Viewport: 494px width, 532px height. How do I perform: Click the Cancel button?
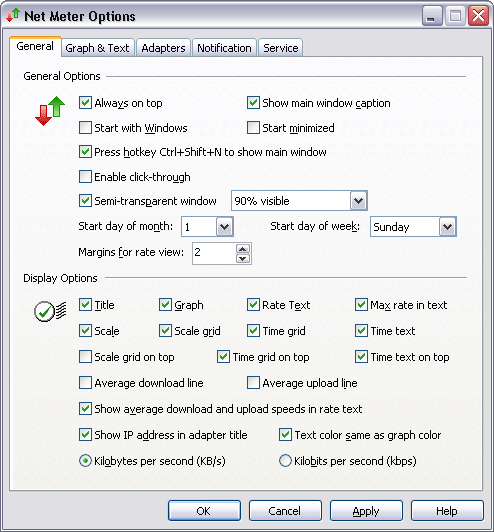click(x=285, y=511)
